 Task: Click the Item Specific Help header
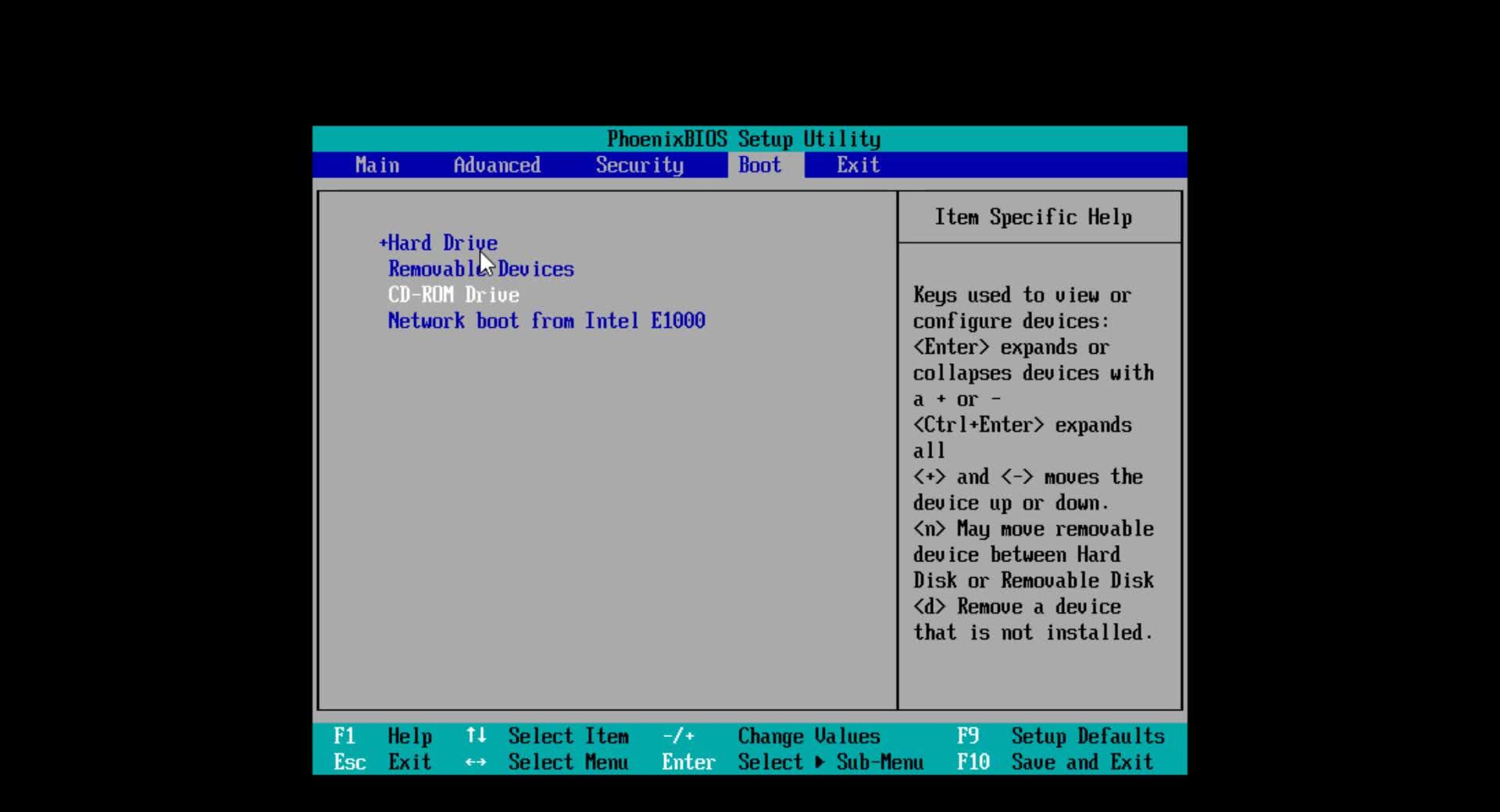tap(1033, 217)
